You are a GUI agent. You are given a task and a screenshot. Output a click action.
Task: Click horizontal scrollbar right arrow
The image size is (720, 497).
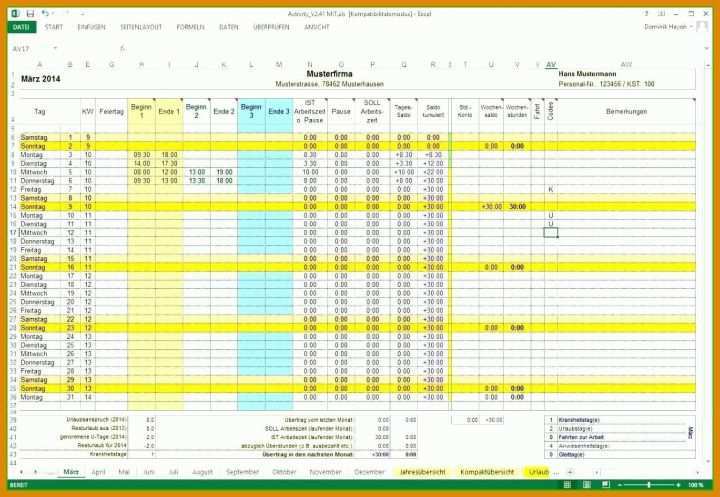[x=697, y=472]
